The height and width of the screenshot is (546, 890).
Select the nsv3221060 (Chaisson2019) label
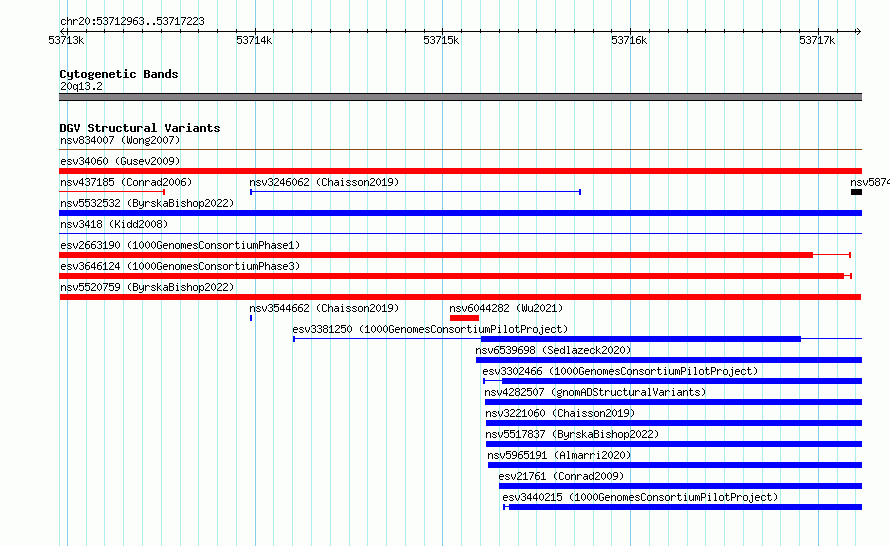tap(560, 413)
